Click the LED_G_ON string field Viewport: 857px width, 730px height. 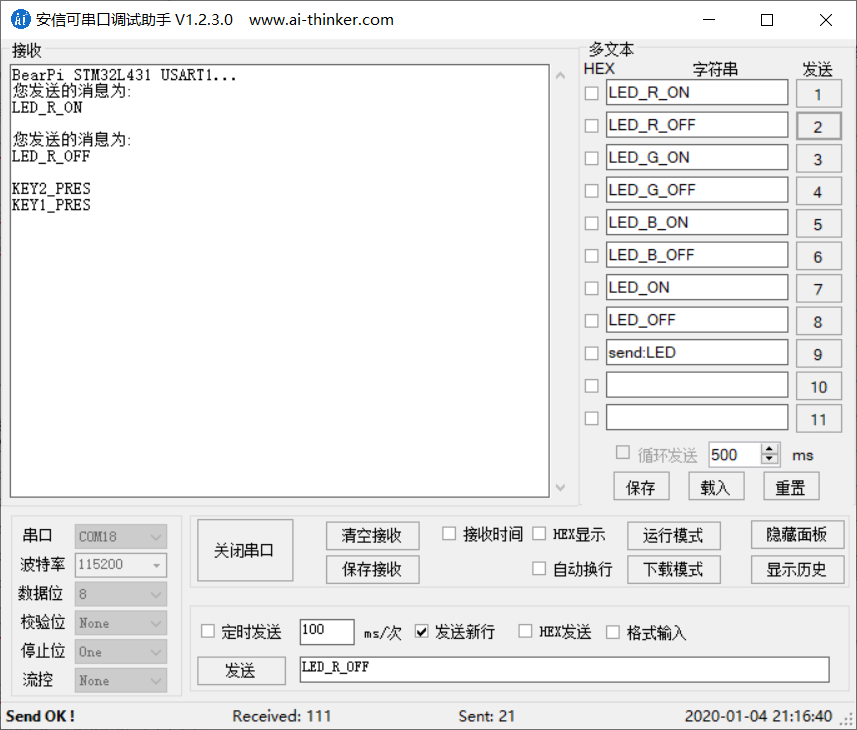pyautogui.click(x=697, y=157)
